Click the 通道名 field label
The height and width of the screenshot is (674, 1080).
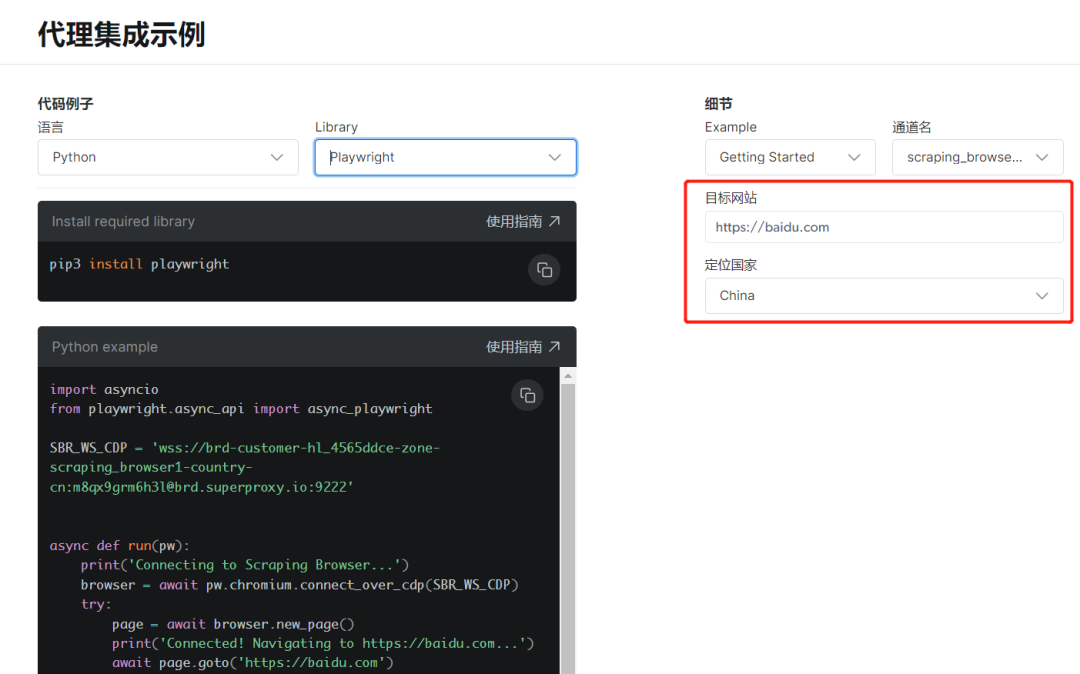[x=911, y=127]
